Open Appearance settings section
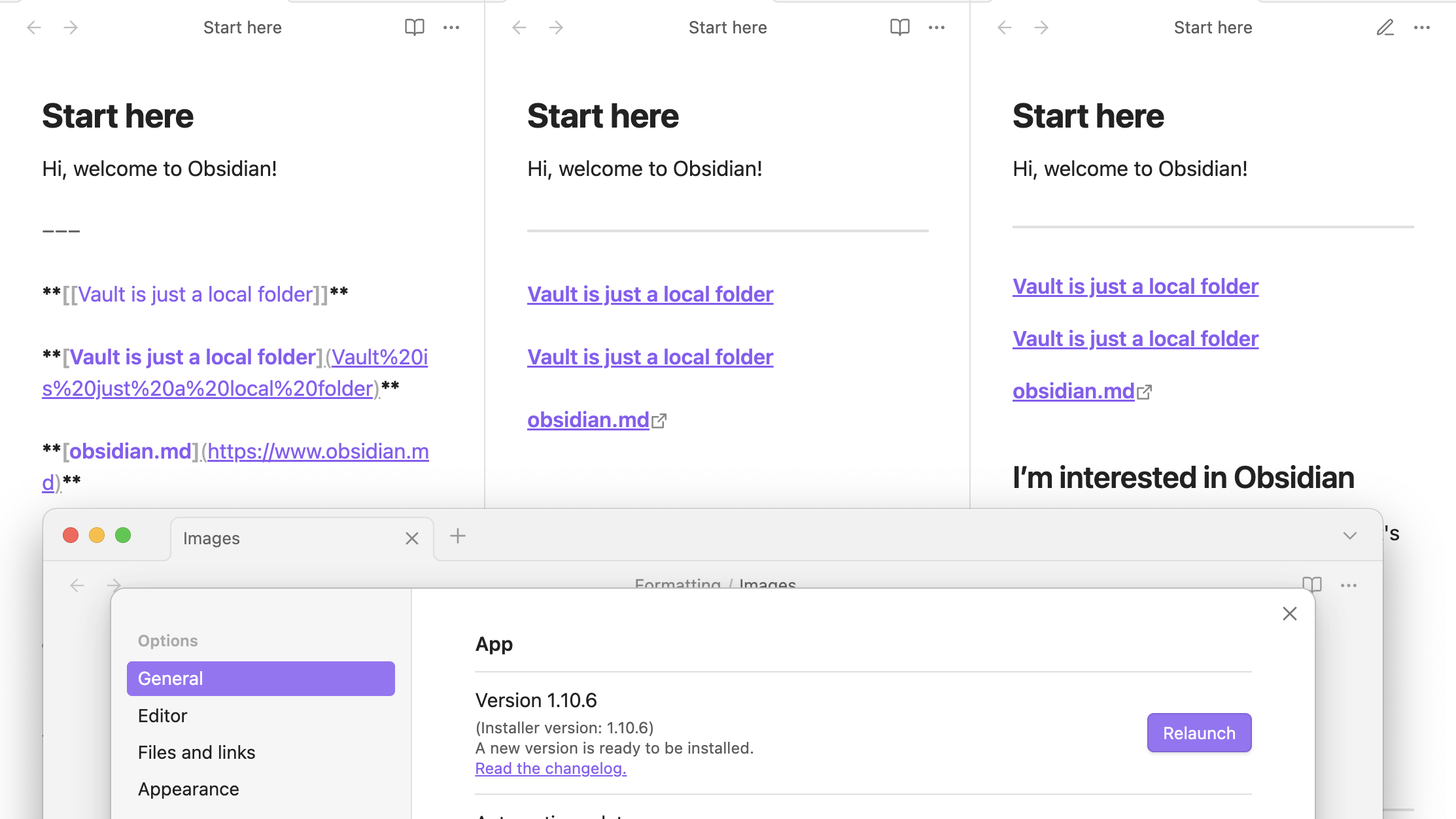This screenshot has width=1456, height=819. coord(188,789)
